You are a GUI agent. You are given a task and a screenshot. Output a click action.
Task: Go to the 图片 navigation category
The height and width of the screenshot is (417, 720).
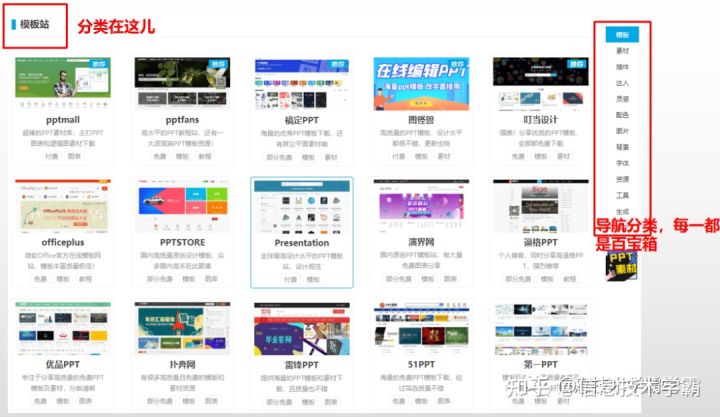click(622, 131)
